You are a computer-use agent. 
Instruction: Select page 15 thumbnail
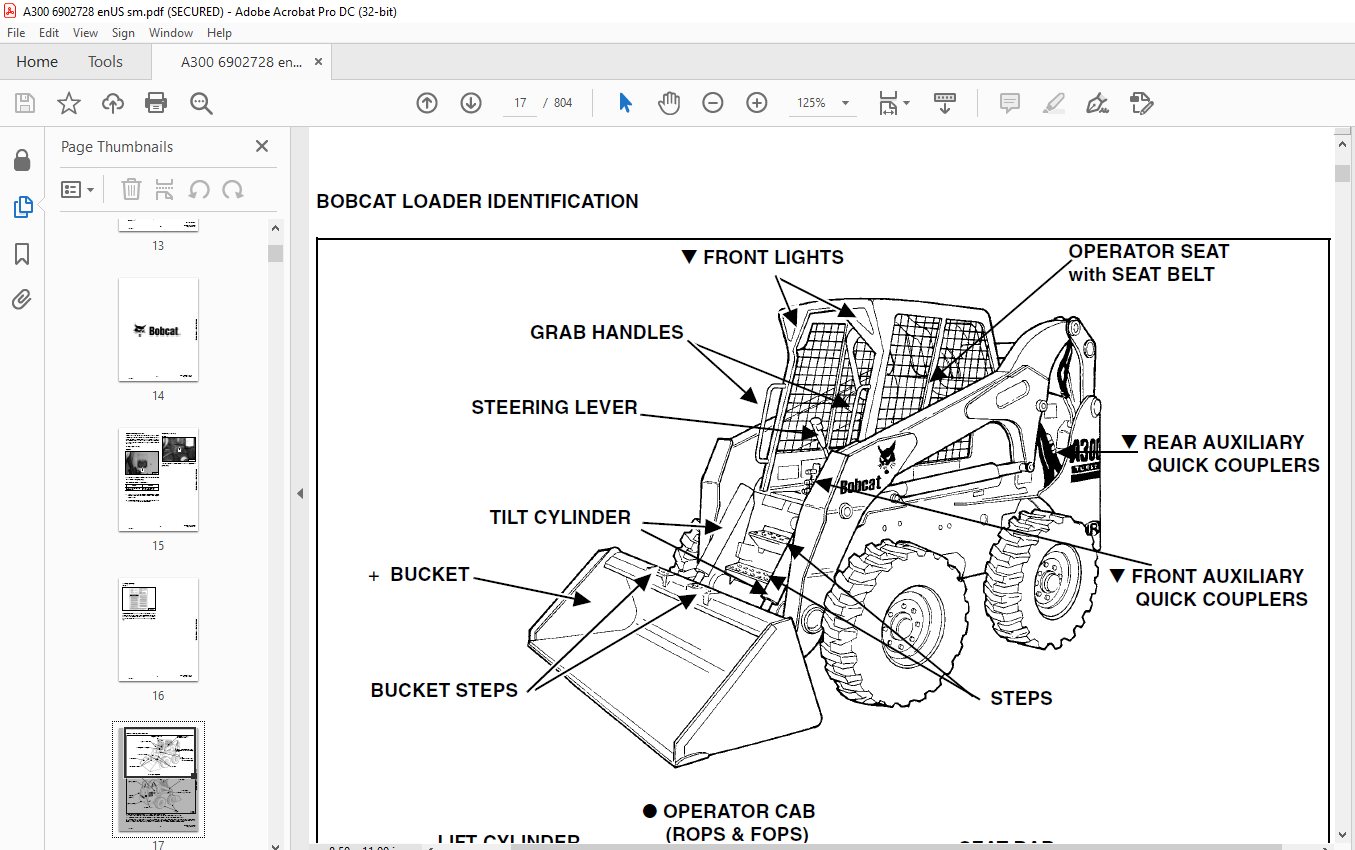coord(158,480)
